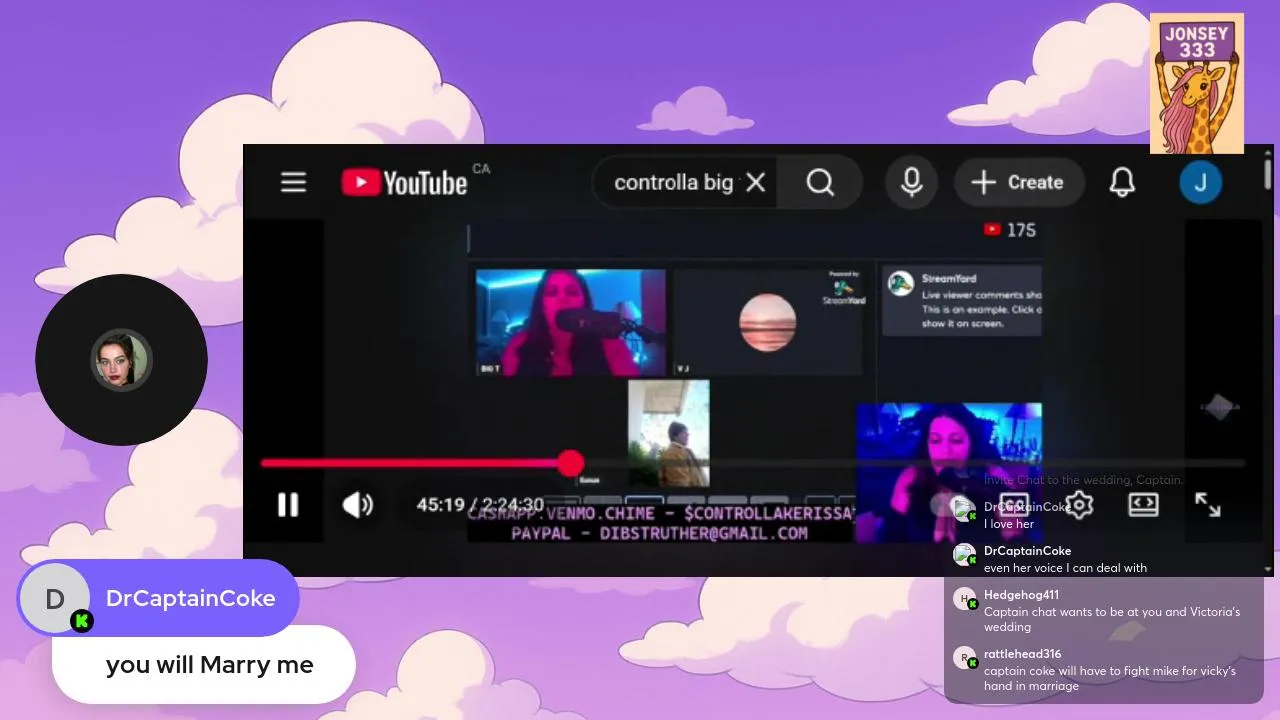
Task: Pause the video
Action: (x=288, y=505)
